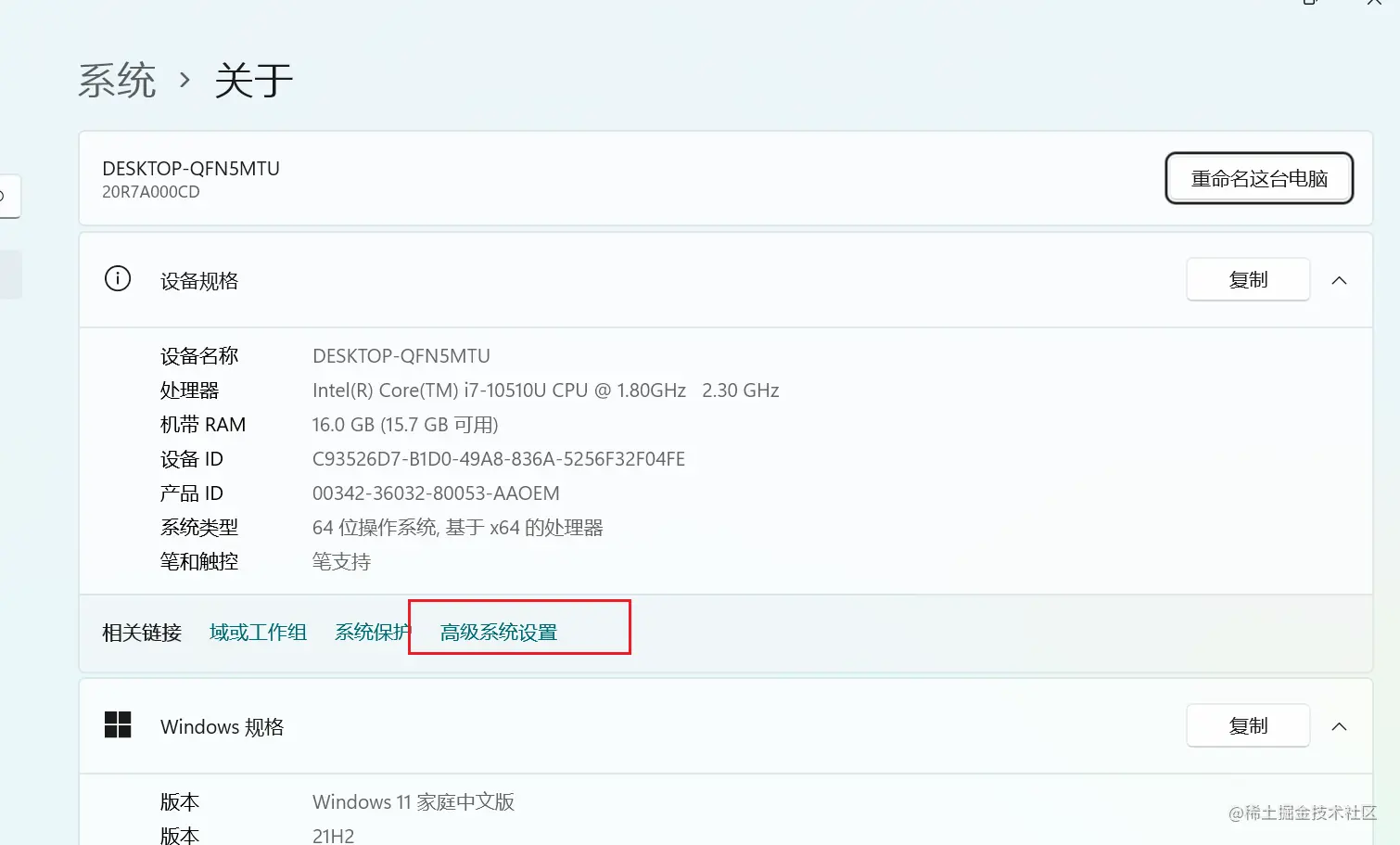Select the Intel Core i7-10510U processor text

click(546, 390)
